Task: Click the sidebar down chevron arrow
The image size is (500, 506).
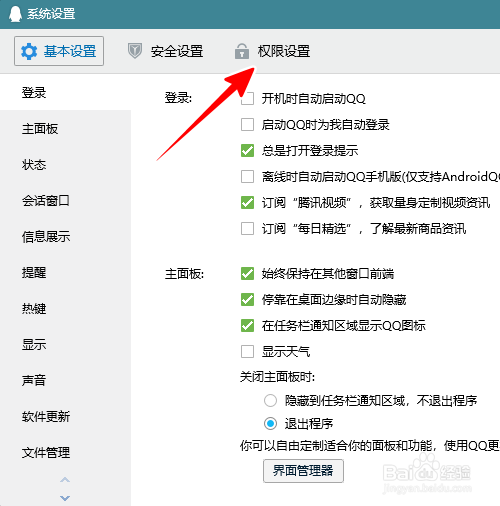Action: pos(65,498)
